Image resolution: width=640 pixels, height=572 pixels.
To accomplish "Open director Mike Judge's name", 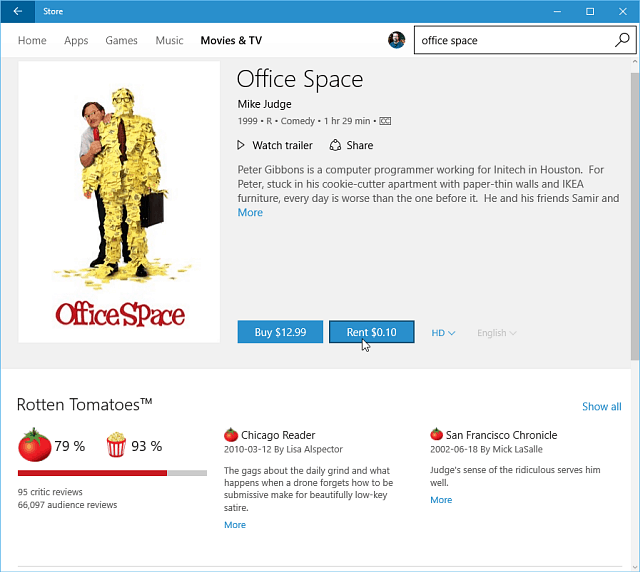I will click(264, 104).
